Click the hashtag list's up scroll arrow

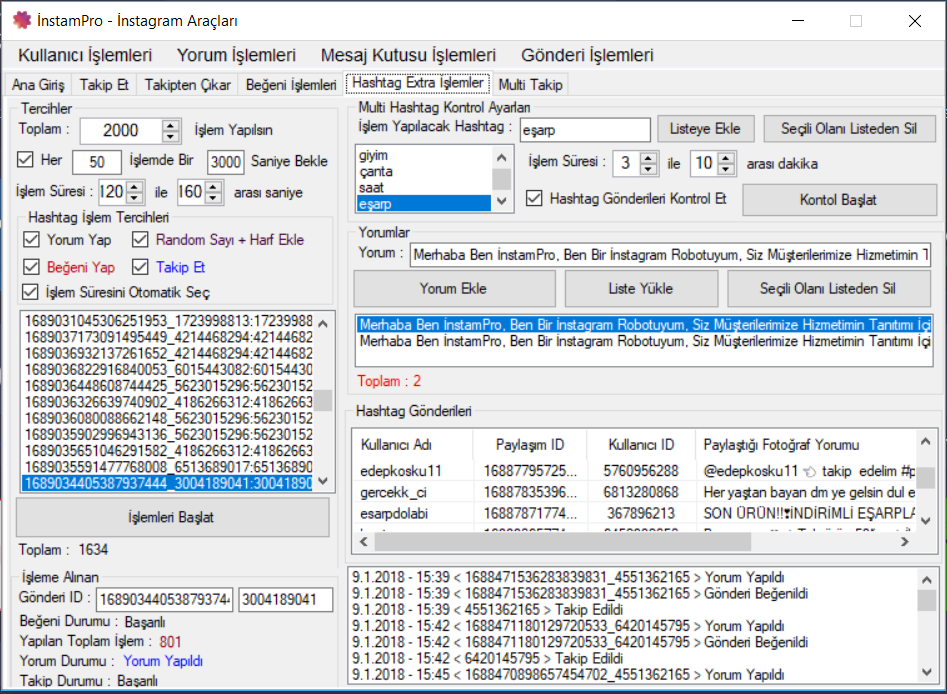[501, 158]
